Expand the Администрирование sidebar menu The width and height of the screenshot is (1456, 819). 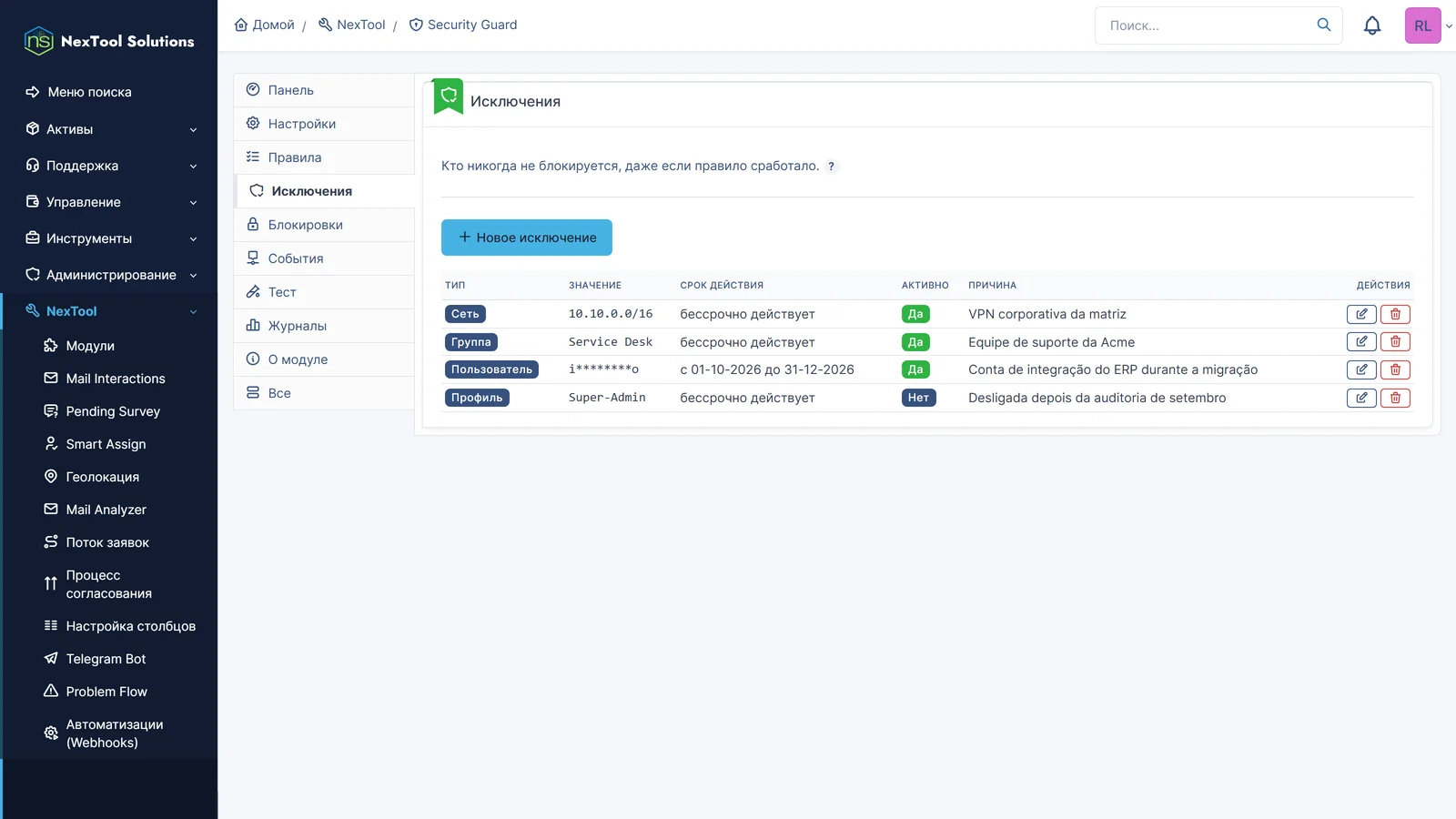click(x=109, y=275)
